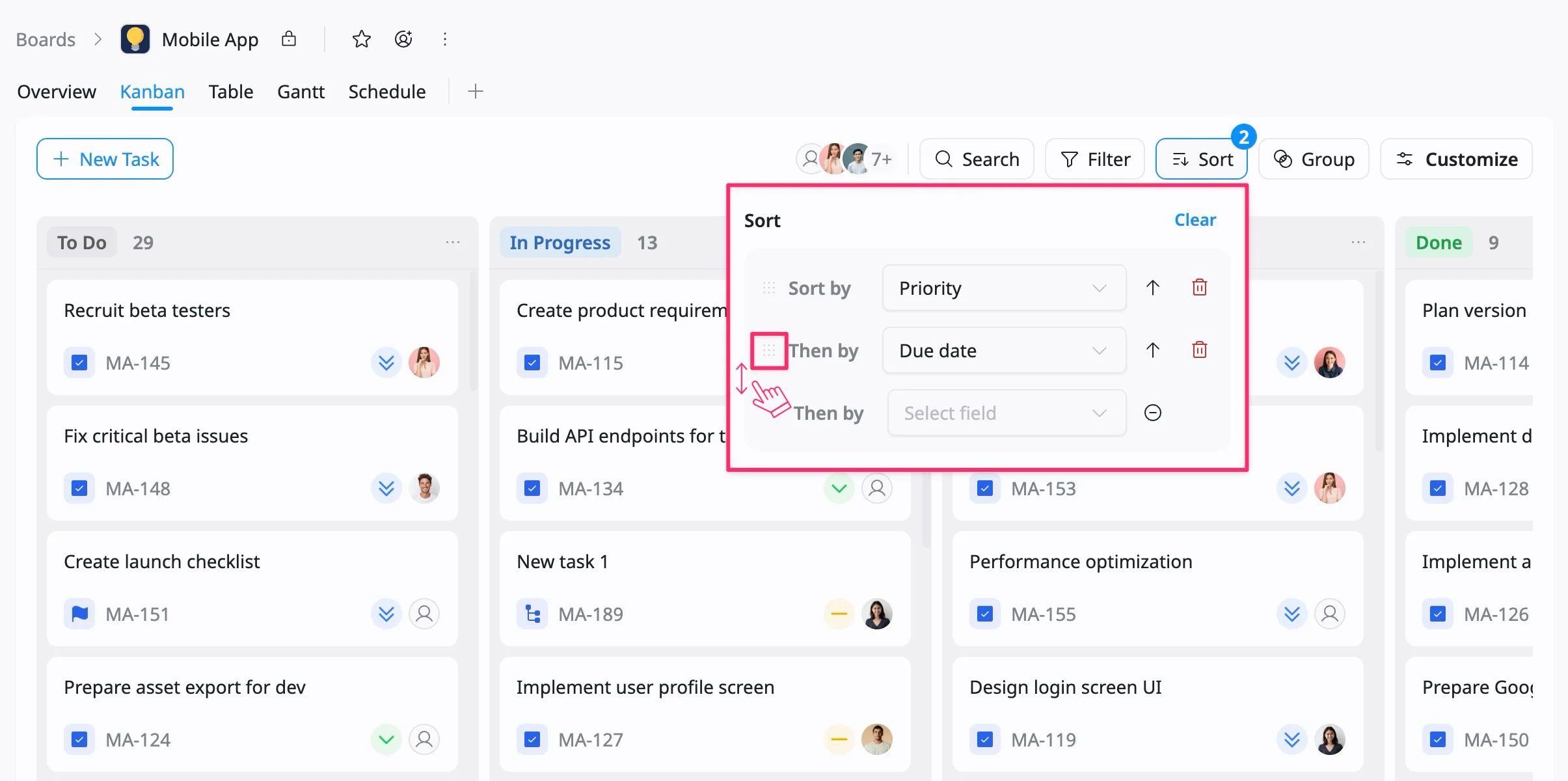This screenshot has width=1568, height=781.
Task: Click the New Task button
Action: [105, 159]
